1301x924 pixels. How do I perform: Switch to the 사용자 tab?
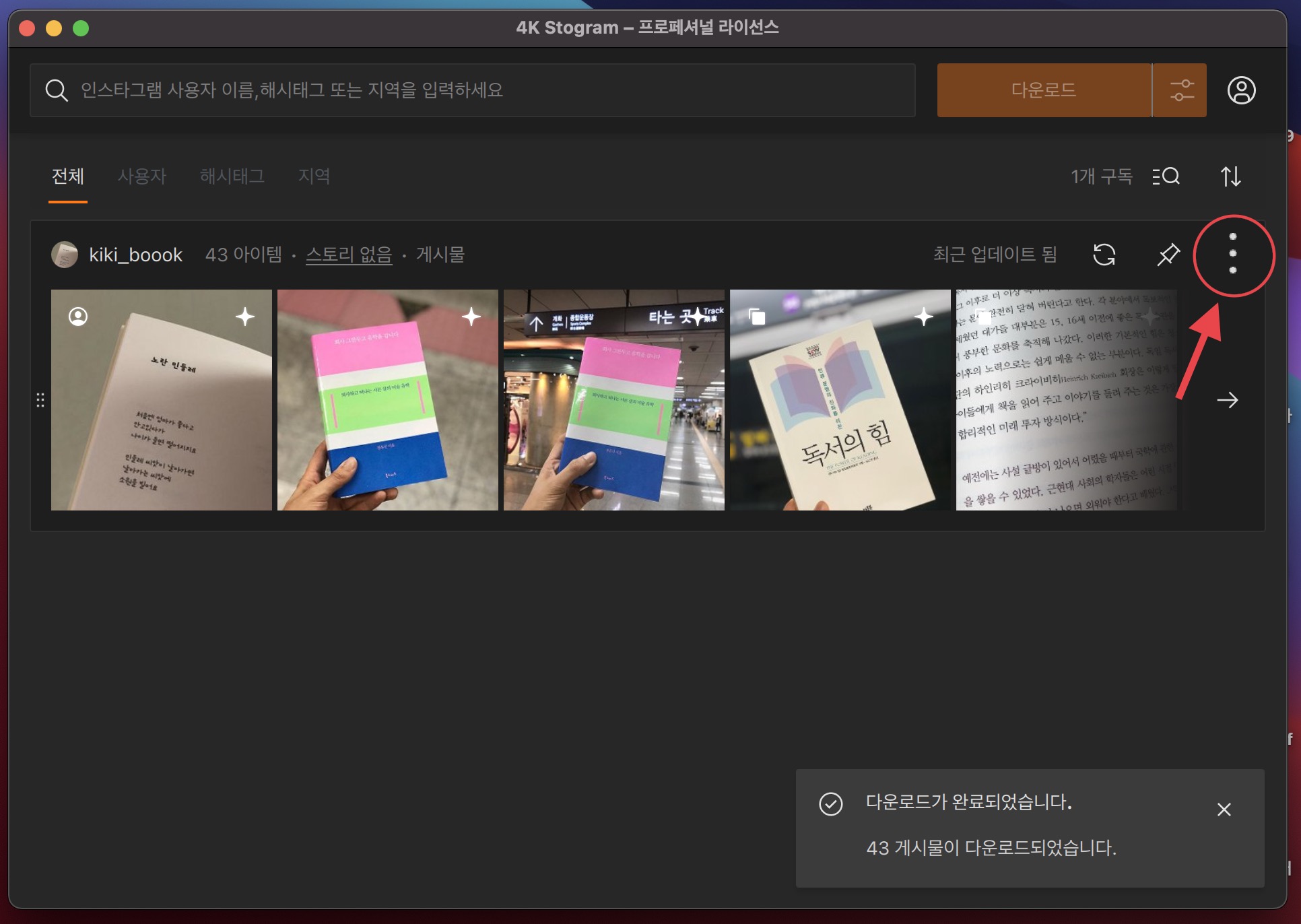click(141, 176)
